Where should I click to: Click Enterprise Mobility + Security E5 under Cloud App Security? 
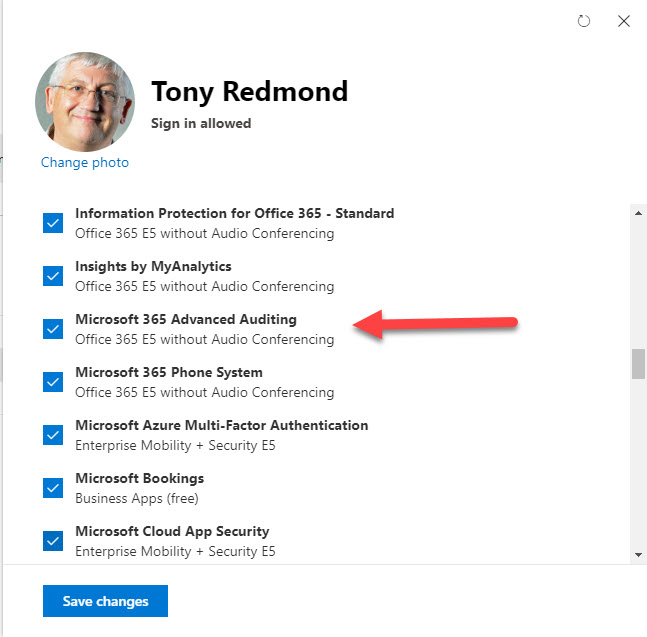[x=175, y=552]
